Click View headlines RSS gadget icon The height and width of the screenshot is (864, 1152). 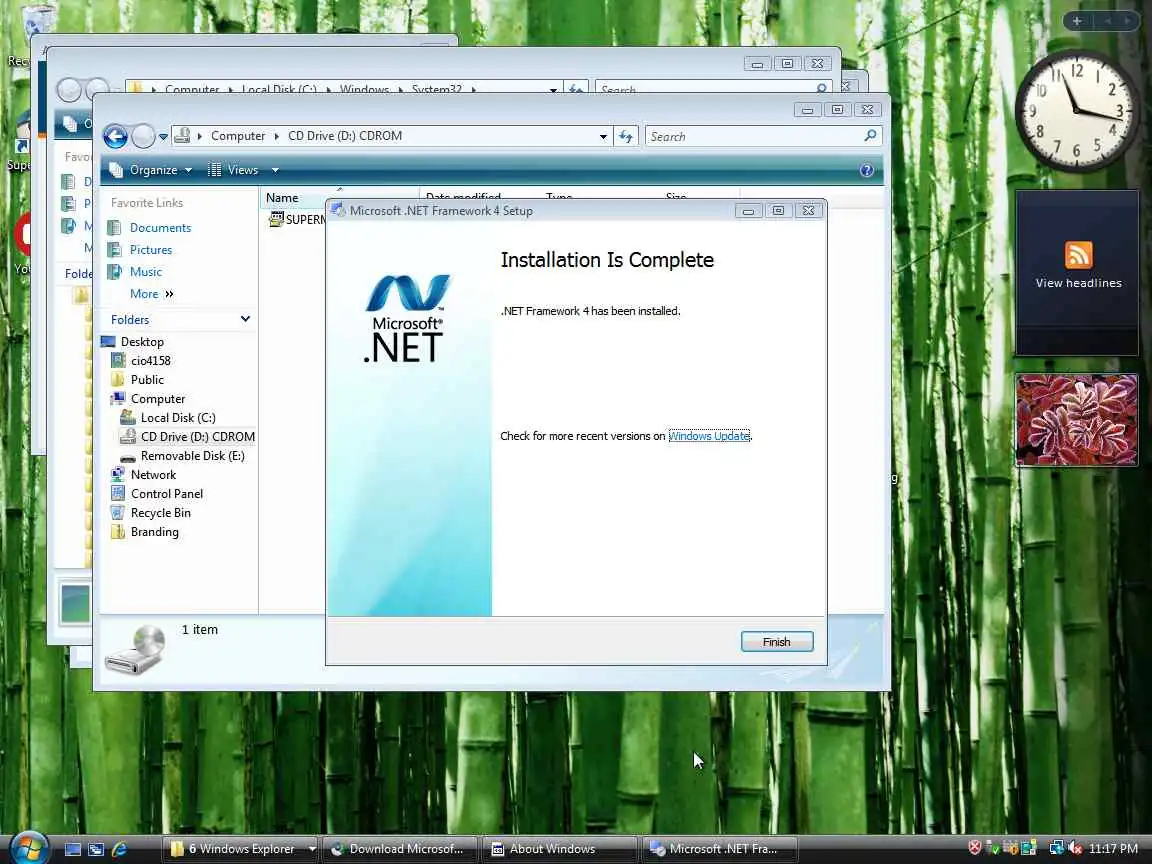point(1078,255)
